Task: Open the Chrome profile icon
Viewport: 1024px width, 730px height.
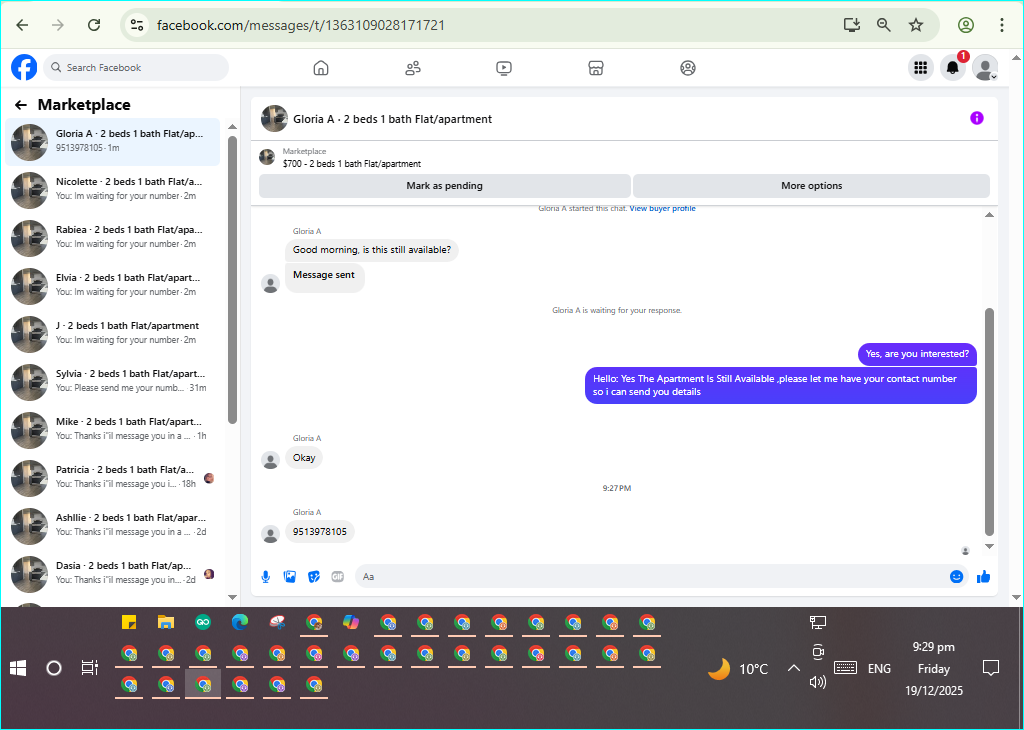Action: (966, 25)
